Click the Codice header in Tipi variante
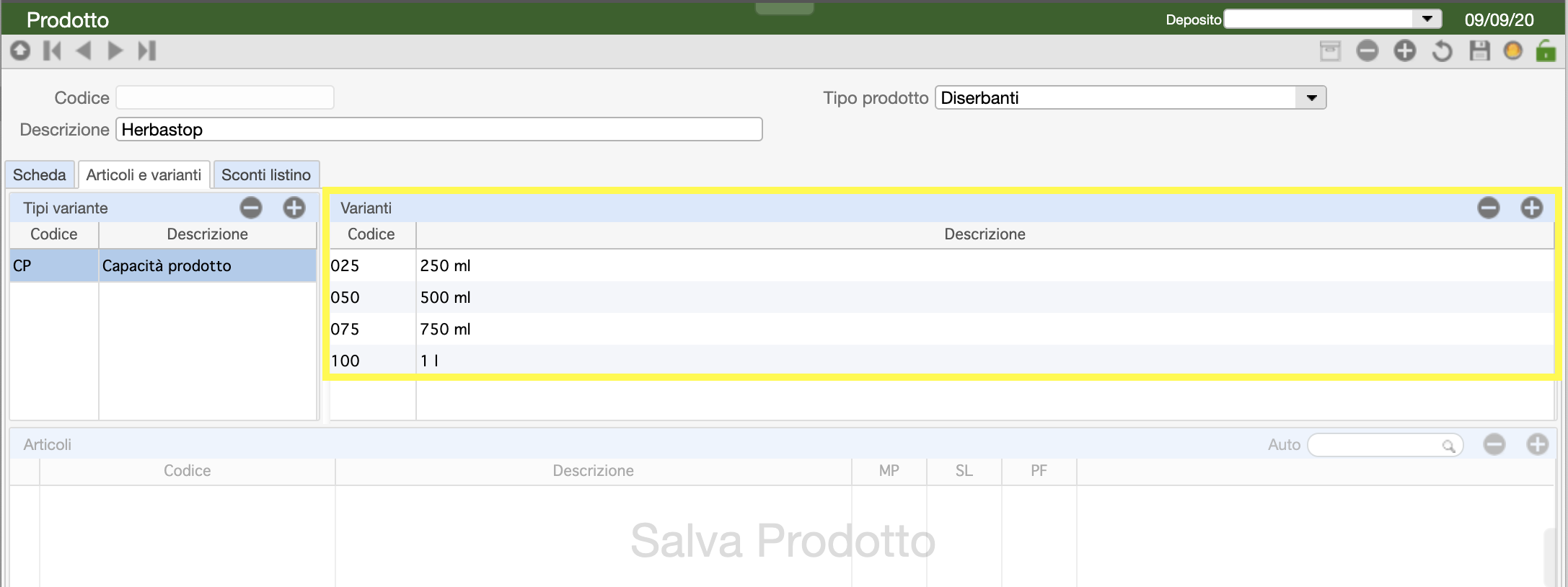This screenshot has width=1568, height=587. coord(54,234)
